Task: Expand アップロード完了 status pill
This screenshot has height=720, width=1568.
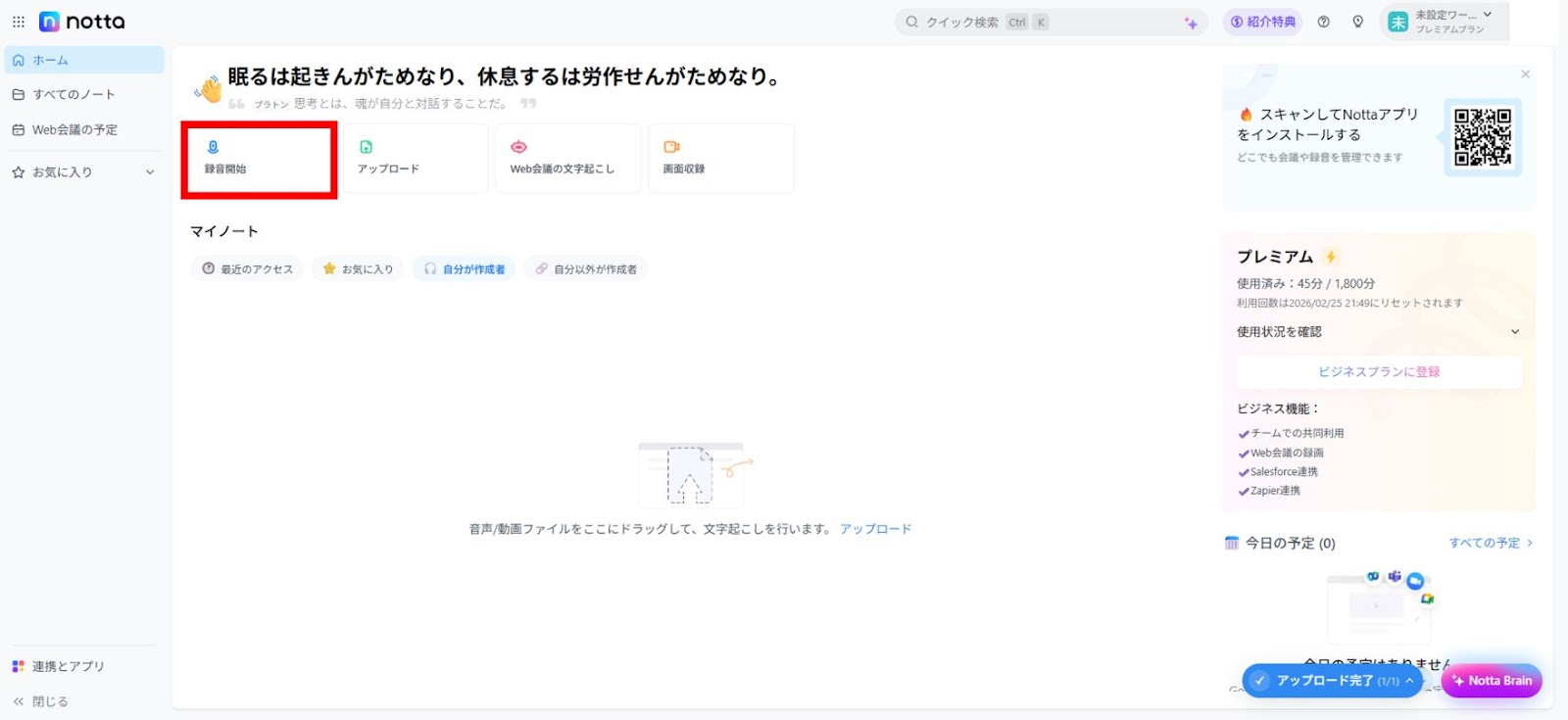Action: [1332, 680]
